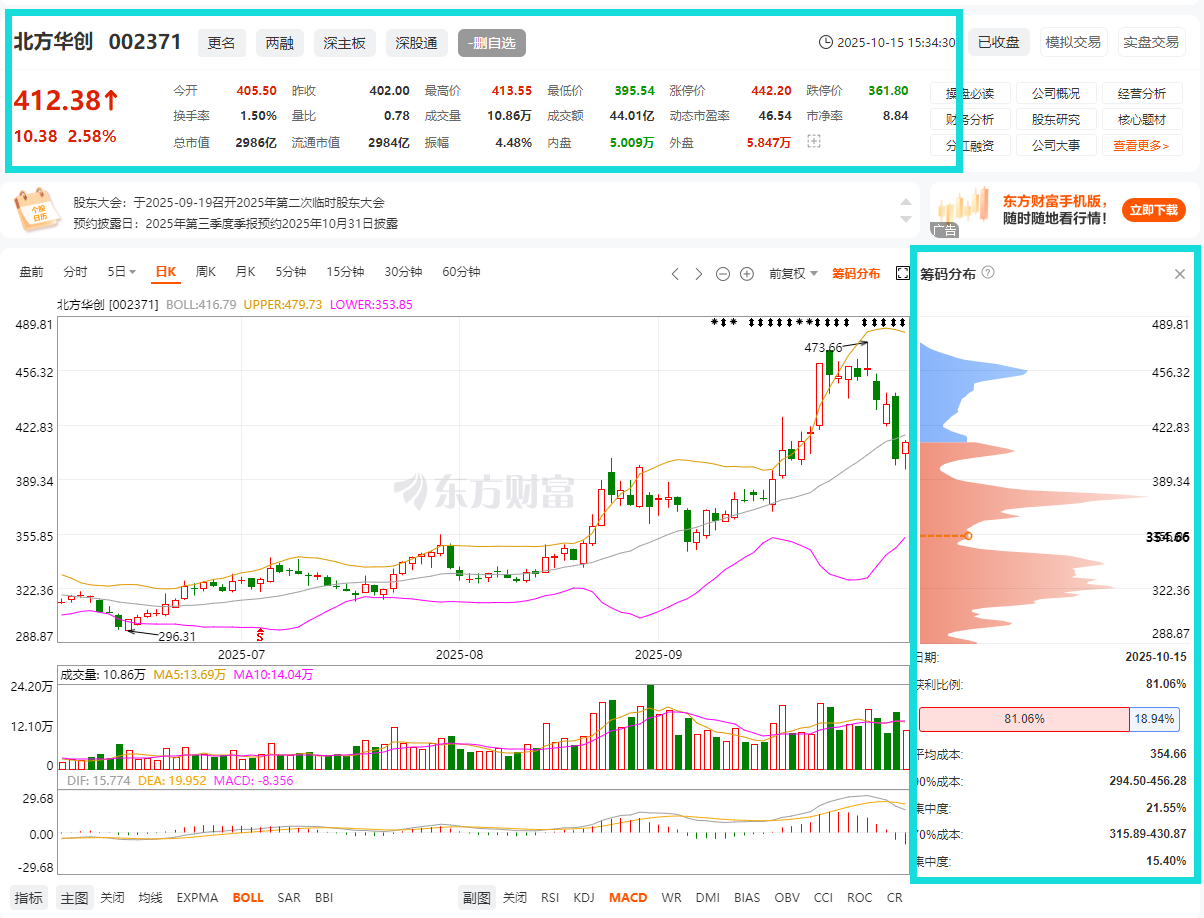Click the 两融 tag button
The height and width of the screenshot is (918, 1204).
pyautogui.click(x=279, y=43)
